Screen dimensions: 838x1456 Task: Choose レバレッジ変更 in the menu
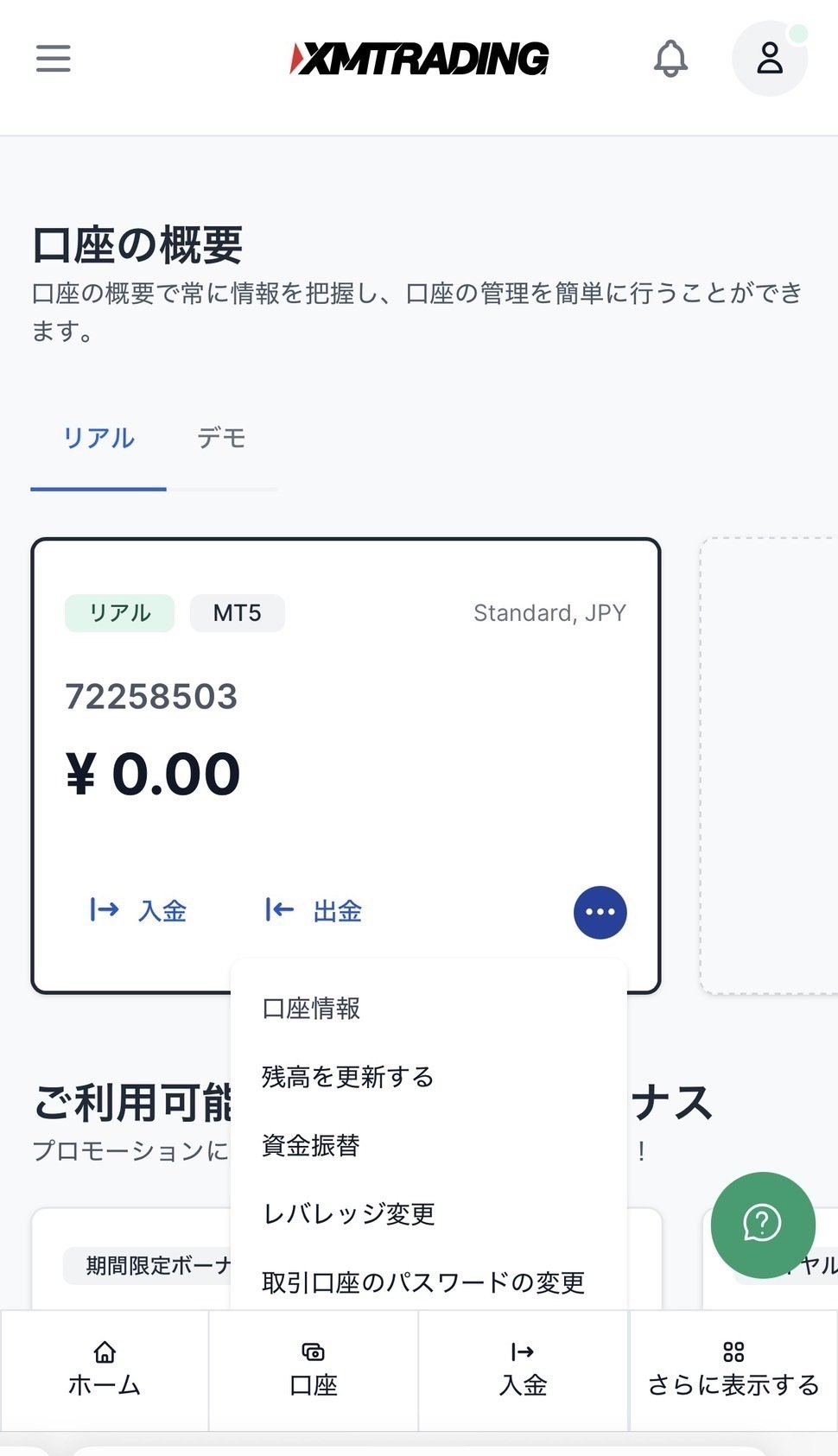[348, 1214]
